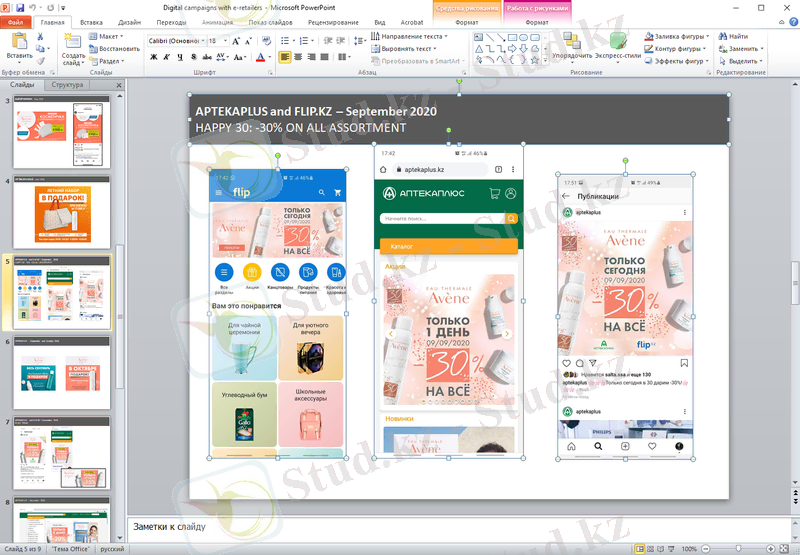Open the Вставка (Insert) ribbon tab
The width and height of the screenshot is (800, 555).
click(x=91, y=21)
